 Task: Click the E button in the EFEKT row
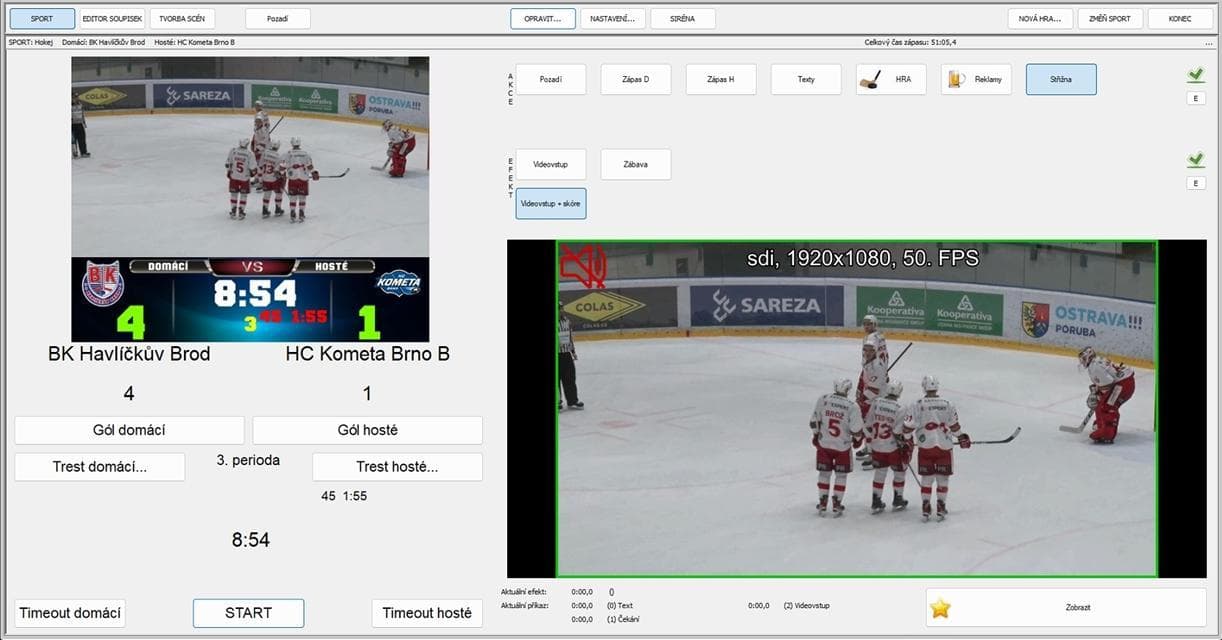pyautogui.click(x=1195, y=183)
